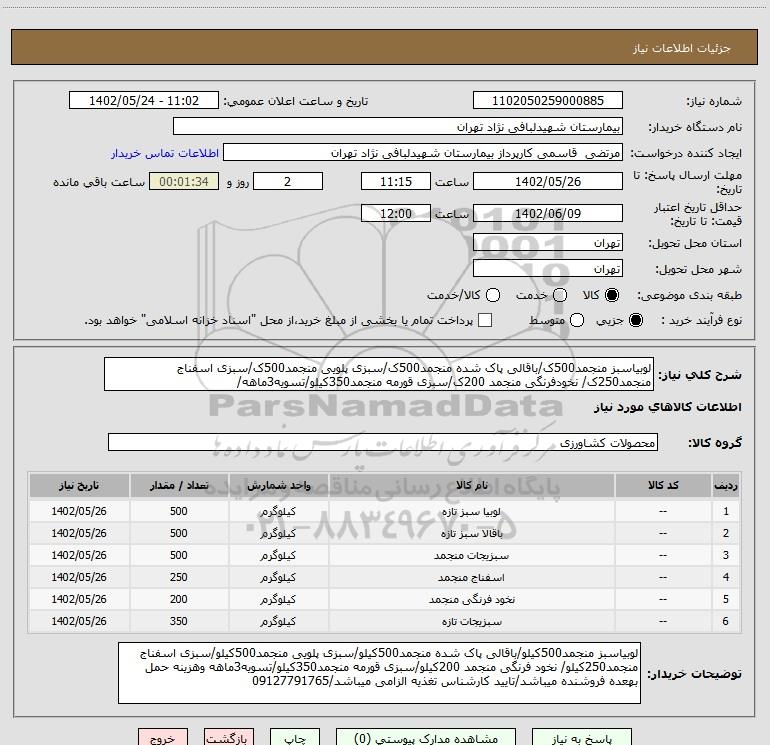Click the delivery province 'تهران' field
Viewport: 770px width, 745px height.
(x=547, y=243)
